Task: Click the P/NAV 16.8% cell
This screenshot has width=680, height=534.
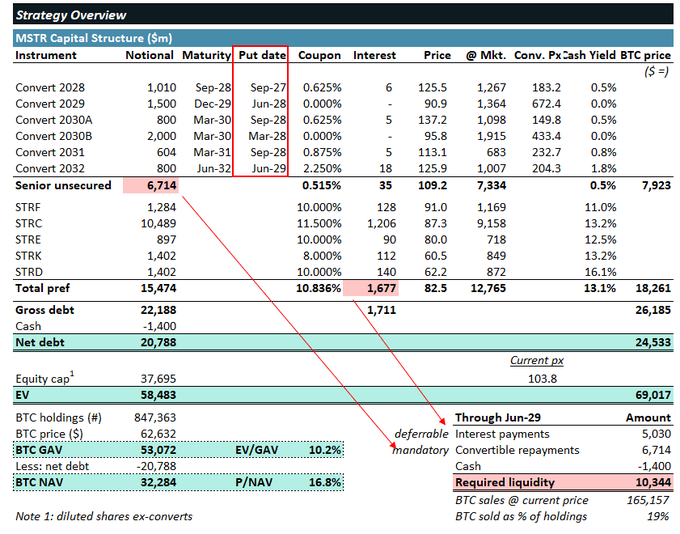Action: [x=325, y=482]
